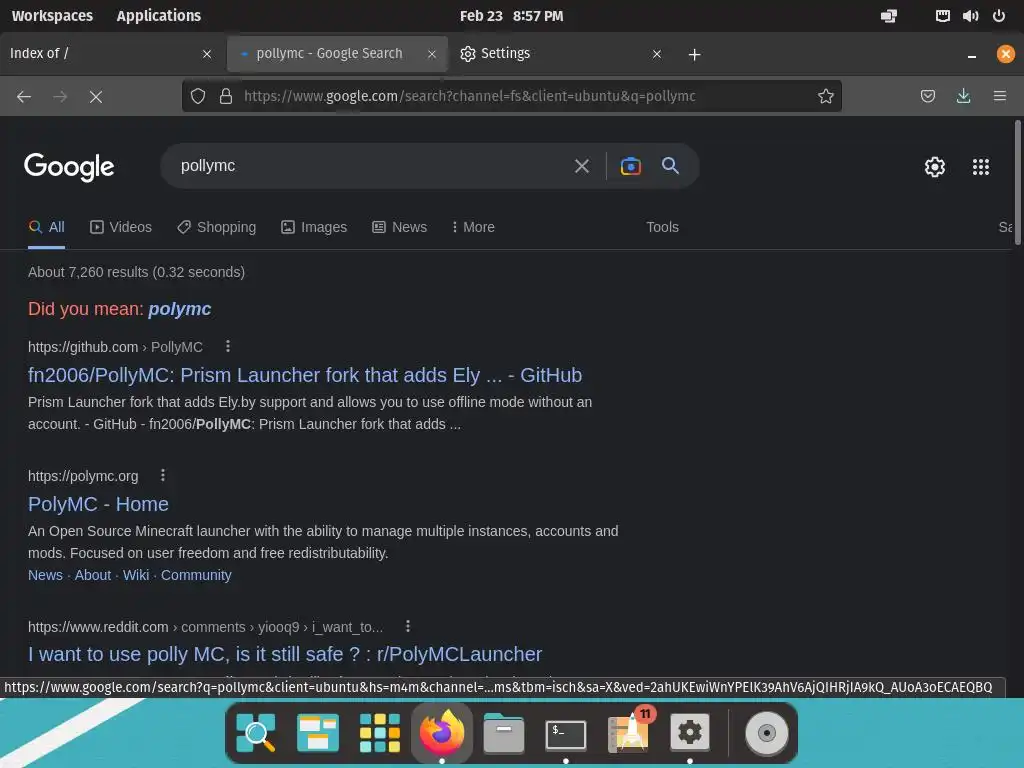
Task: Clear the Google search box
Action: click(x=581, y=166)
